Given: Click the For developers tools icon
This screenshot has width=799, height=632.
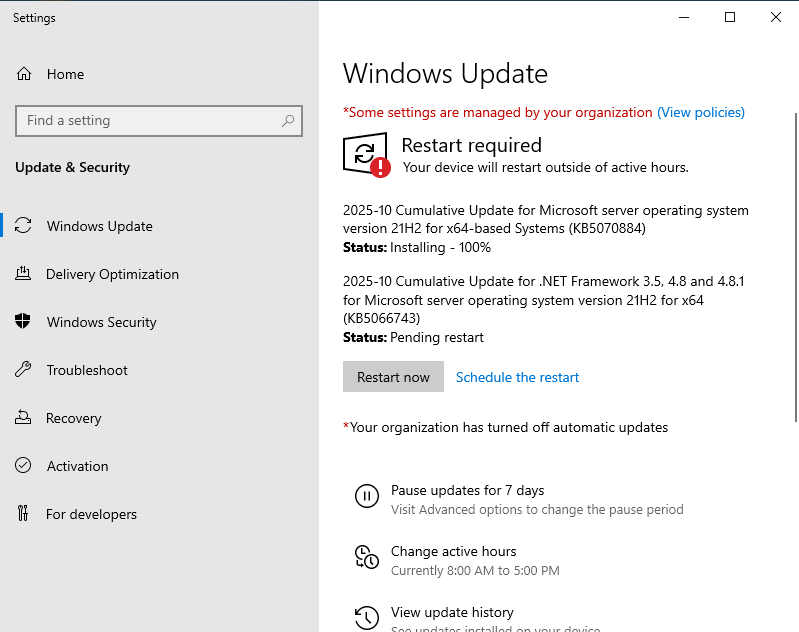Looking at the screenshot, I should point(23,513).
